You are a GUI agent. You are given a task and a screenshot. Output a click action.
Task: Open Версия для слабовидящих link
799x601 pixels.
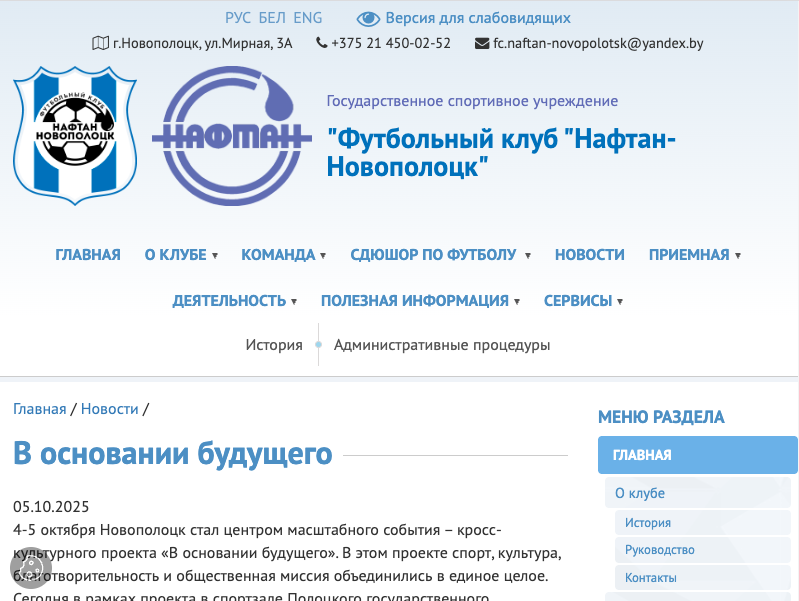pyautogui.click(x=478, y=18)
